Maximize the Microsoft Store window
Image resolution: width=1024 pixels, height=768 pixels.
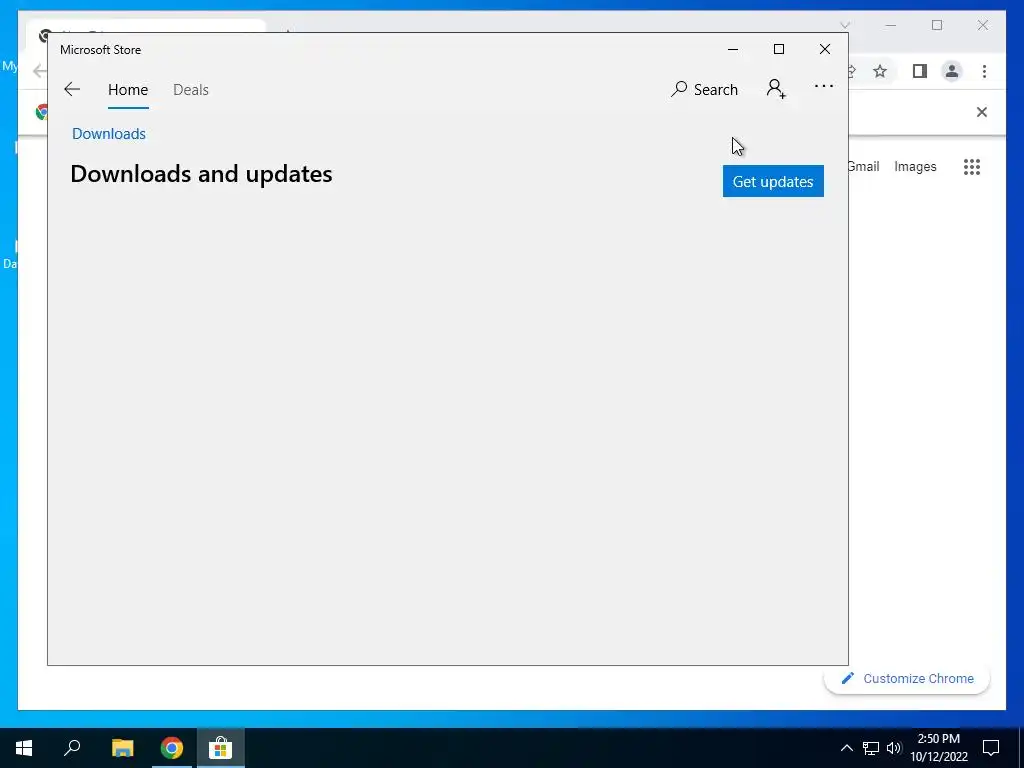[778, 50]
